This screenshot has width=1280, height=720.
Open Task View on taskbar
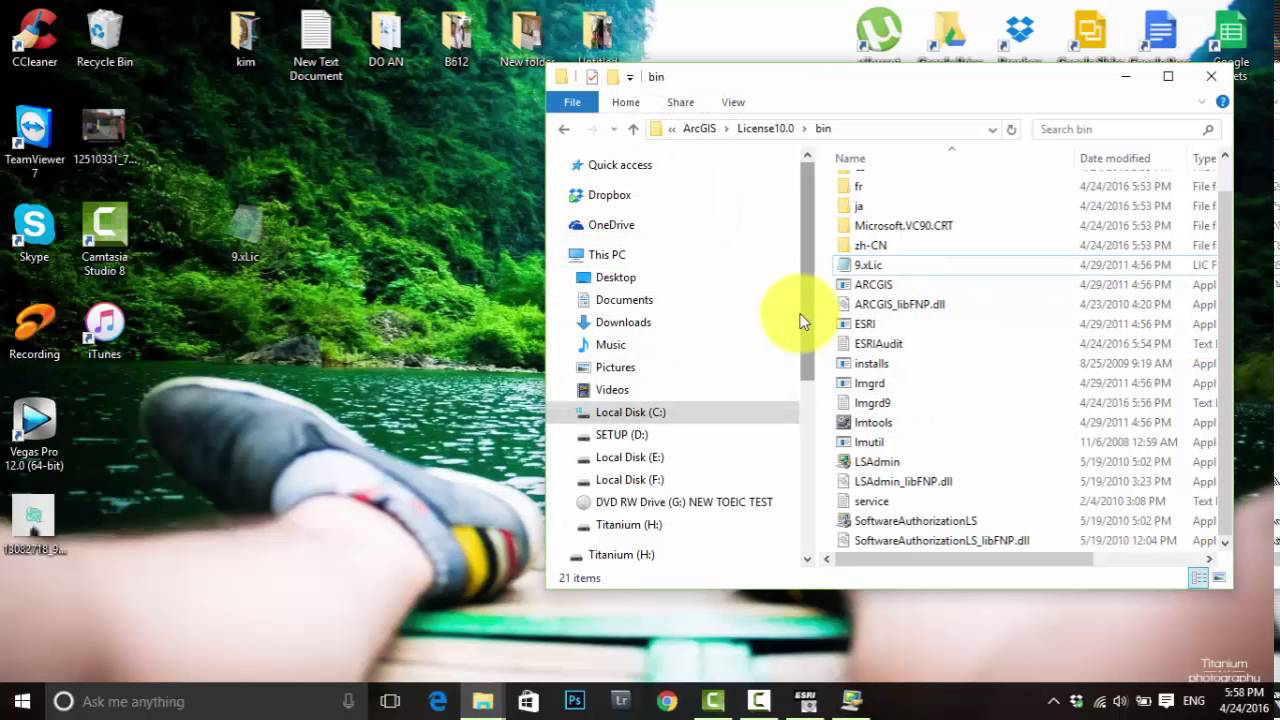[x=390, y=701]
